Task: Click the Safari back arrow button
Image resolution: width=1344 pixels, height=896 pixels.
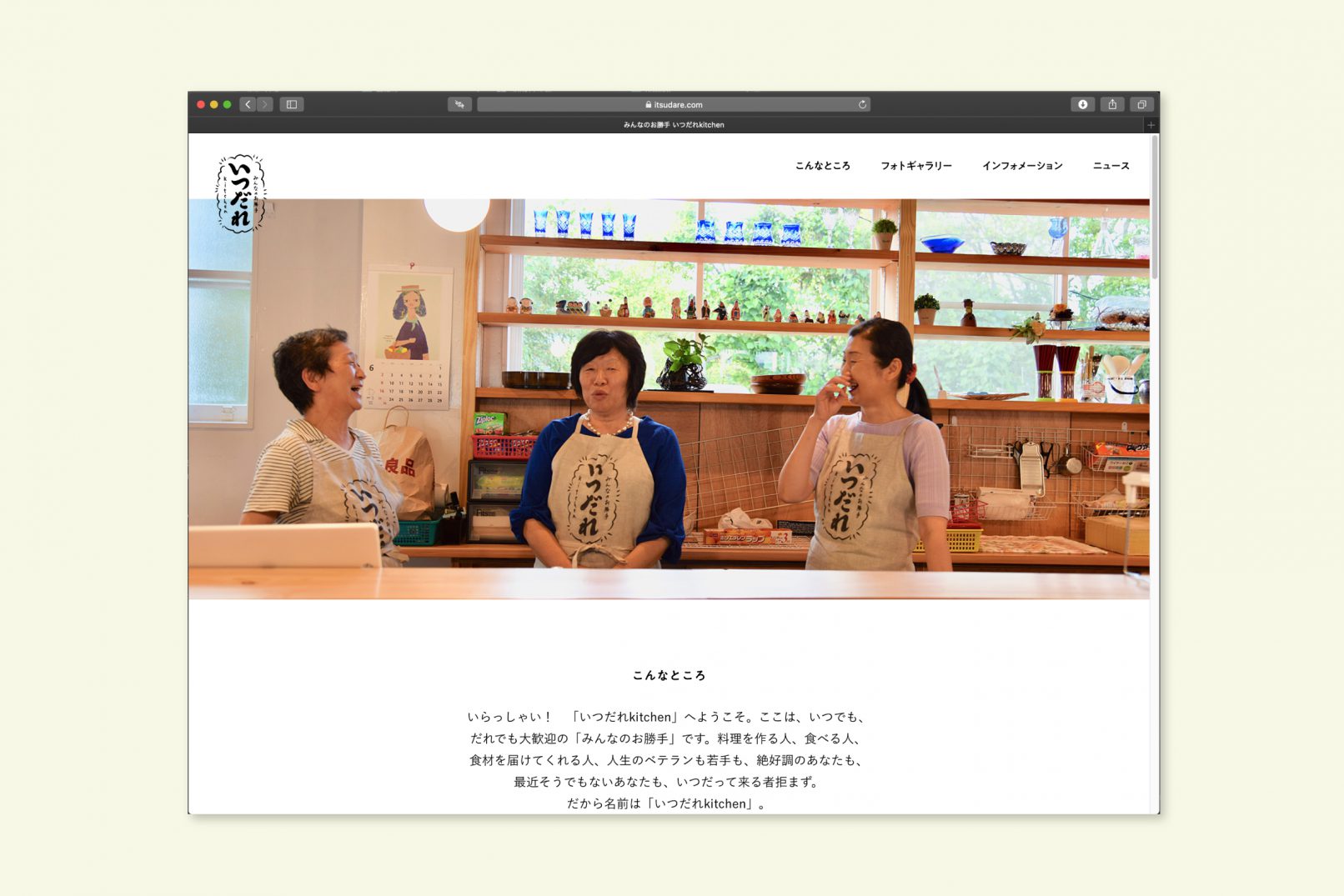Action: click(x=248, y=104)
